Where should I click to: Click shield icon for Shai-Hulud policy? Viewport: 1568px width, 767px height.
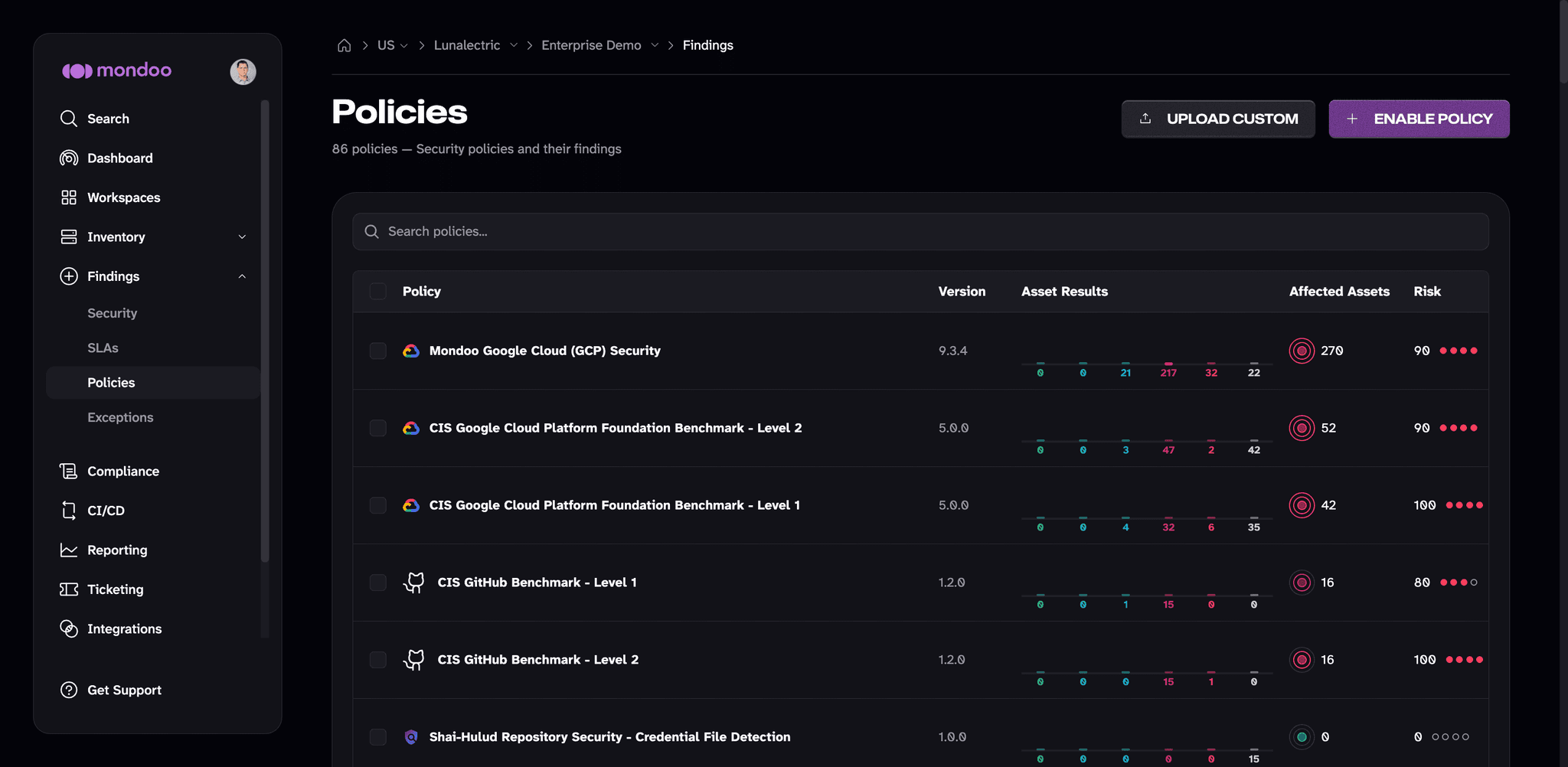pyautogui.click(x=411, y=737)
